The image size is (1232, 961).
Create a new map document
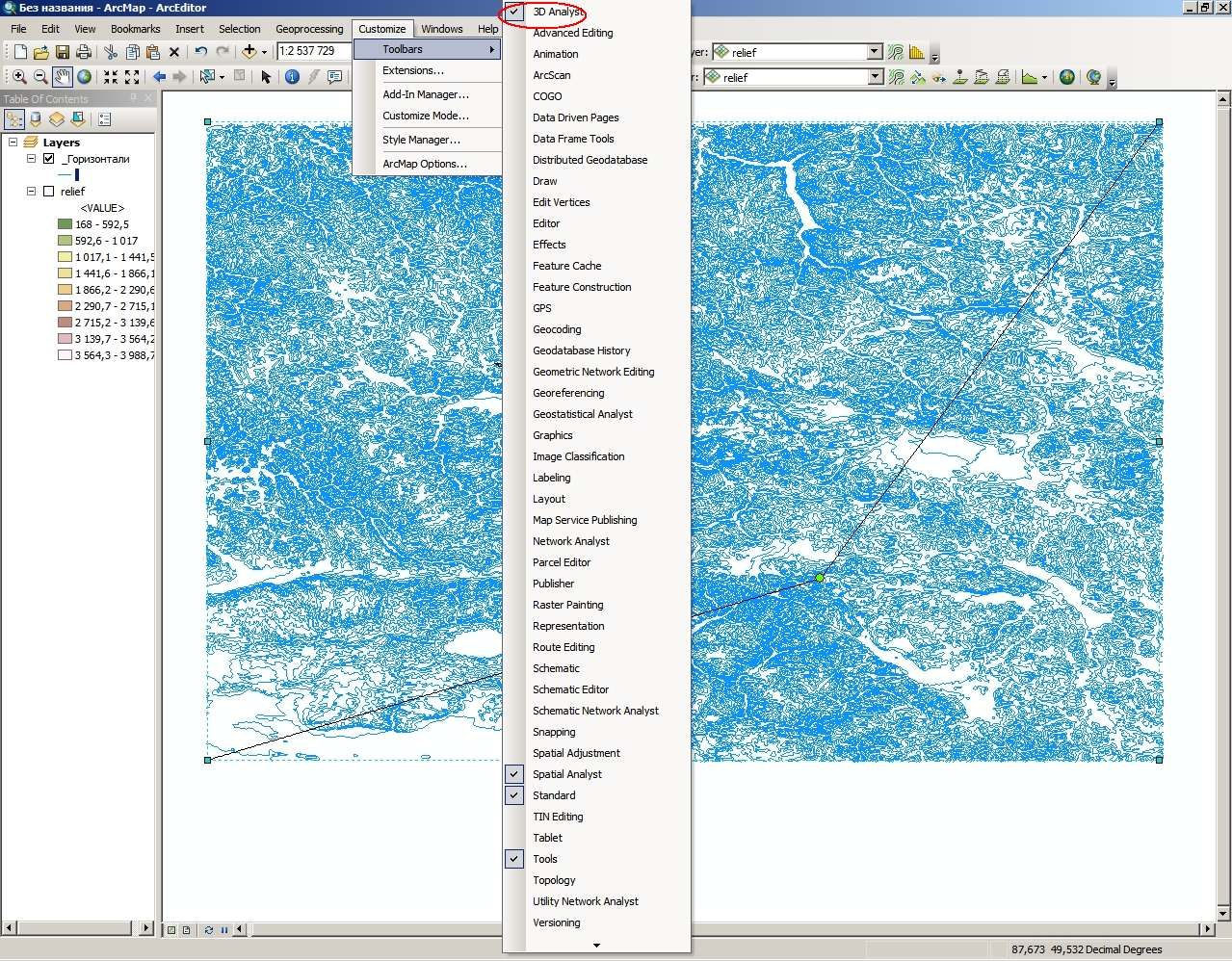point(20,52)
